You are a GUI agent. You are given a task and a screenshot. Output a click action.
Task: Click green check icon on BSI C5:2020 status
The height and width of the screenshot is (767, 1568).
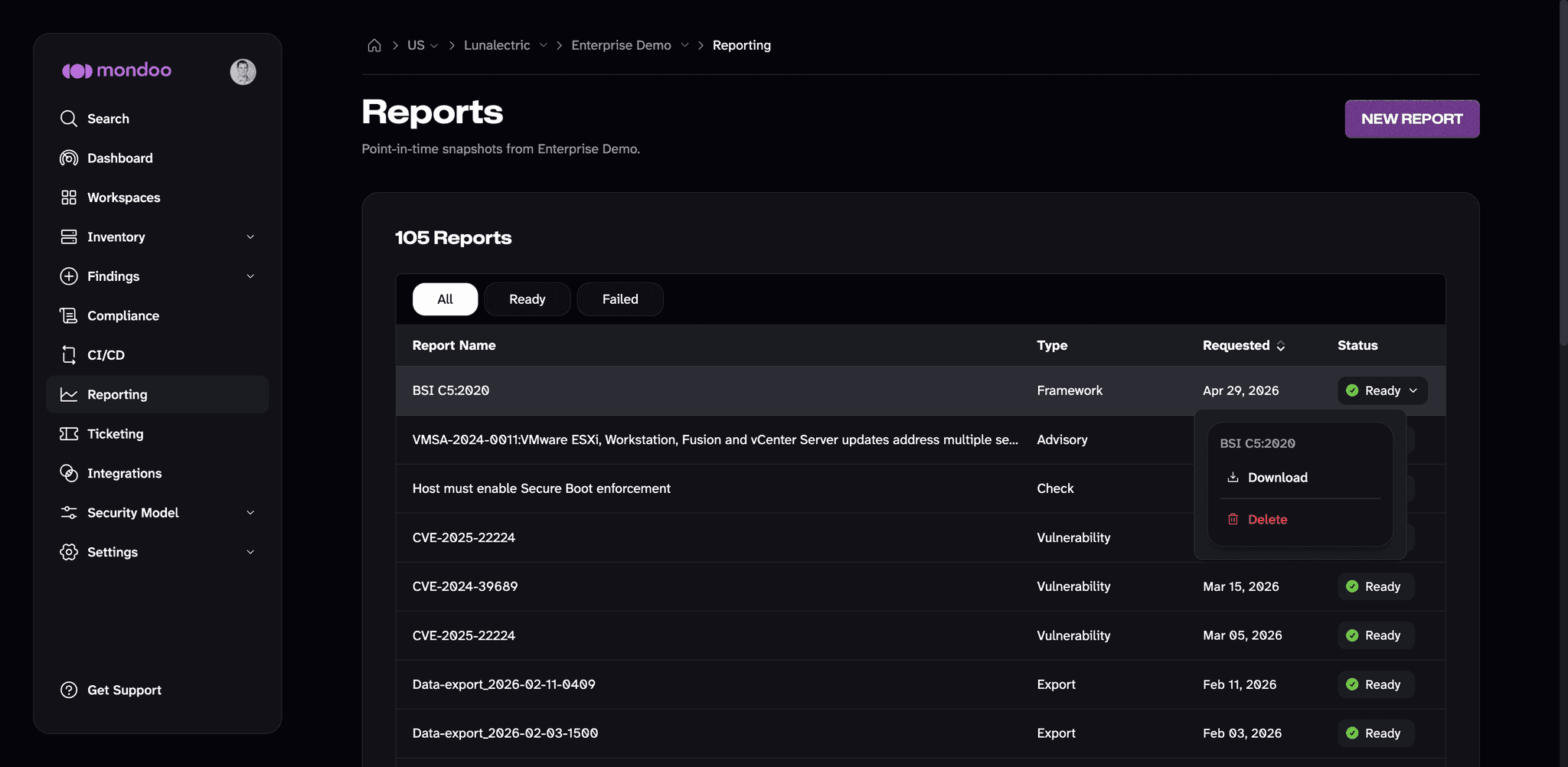1352,390
